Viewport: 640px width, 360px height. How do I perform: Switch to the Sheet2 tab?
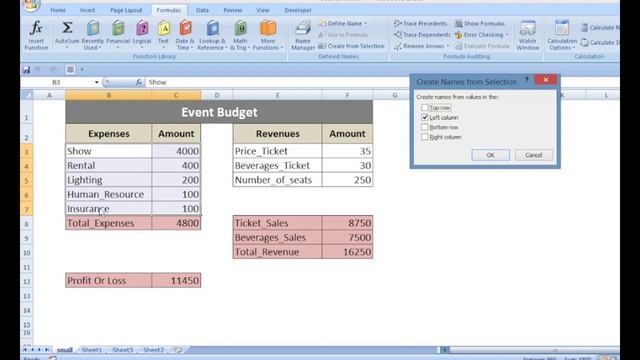point(153,350)
